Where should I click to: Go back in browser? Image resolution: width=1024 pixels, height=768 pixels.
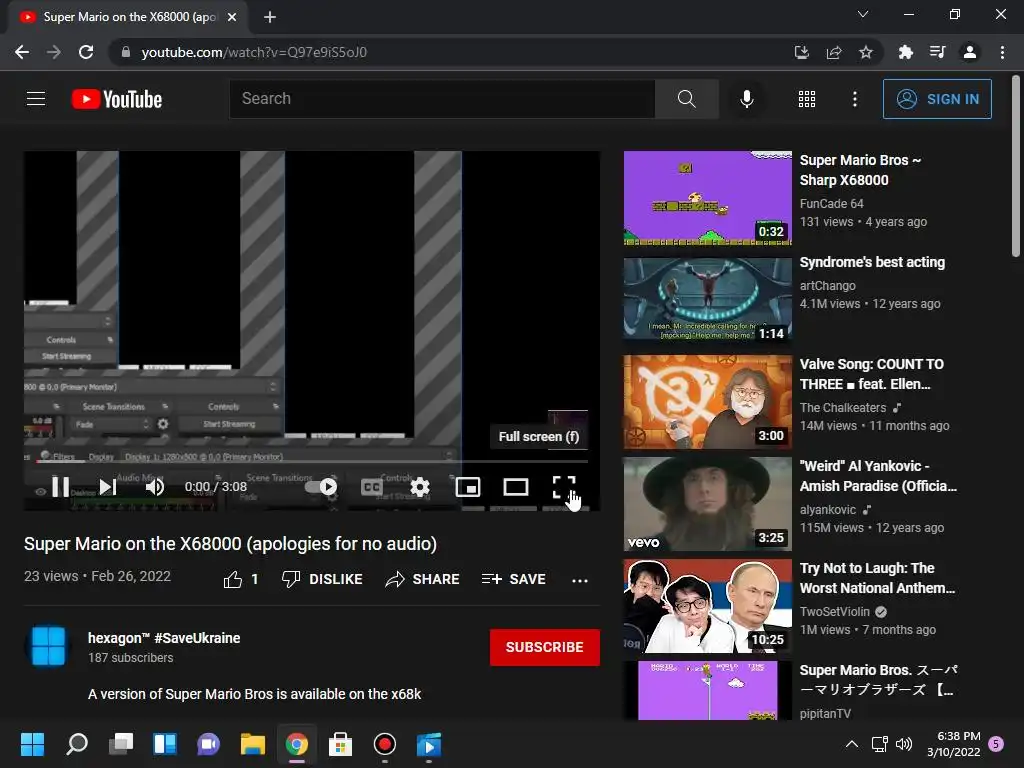22,52
